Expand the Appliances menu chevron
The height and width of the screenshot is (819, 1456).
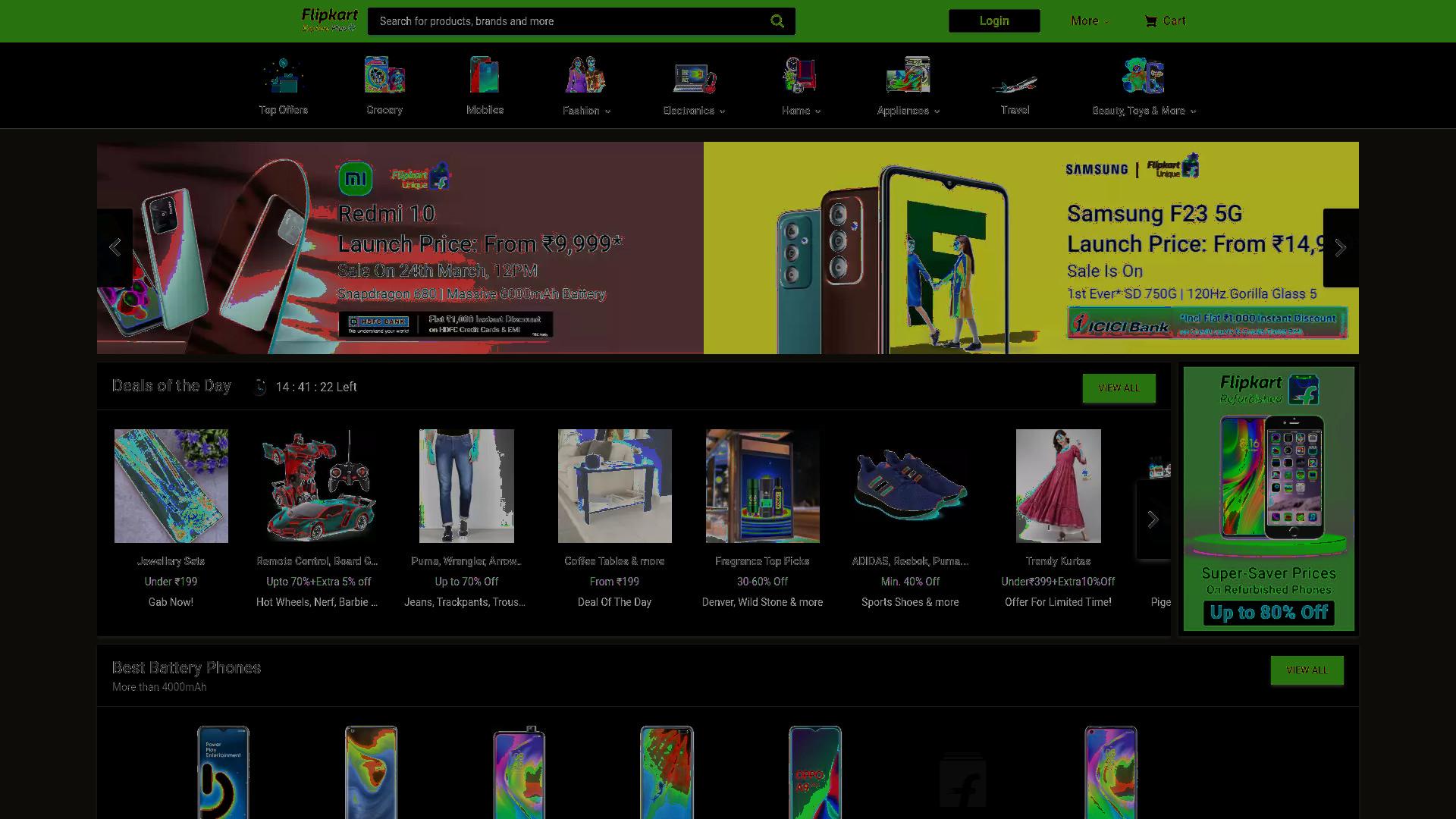[937, 111]
